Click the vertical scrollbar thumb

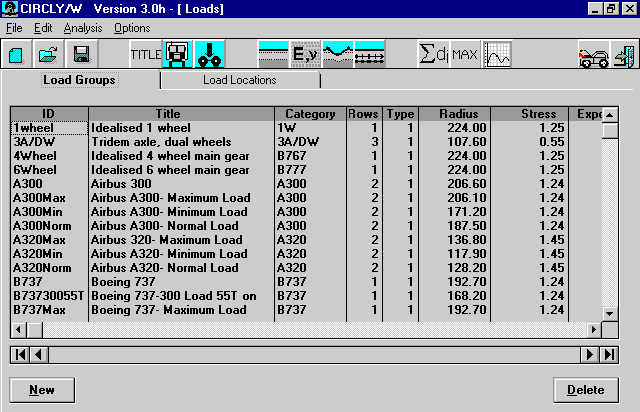(610, 131)
